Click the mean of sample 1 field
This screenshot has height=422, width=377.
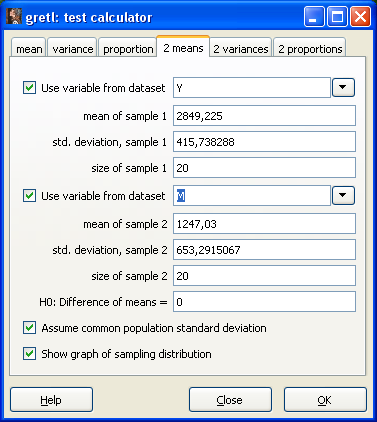pos(264,116)
